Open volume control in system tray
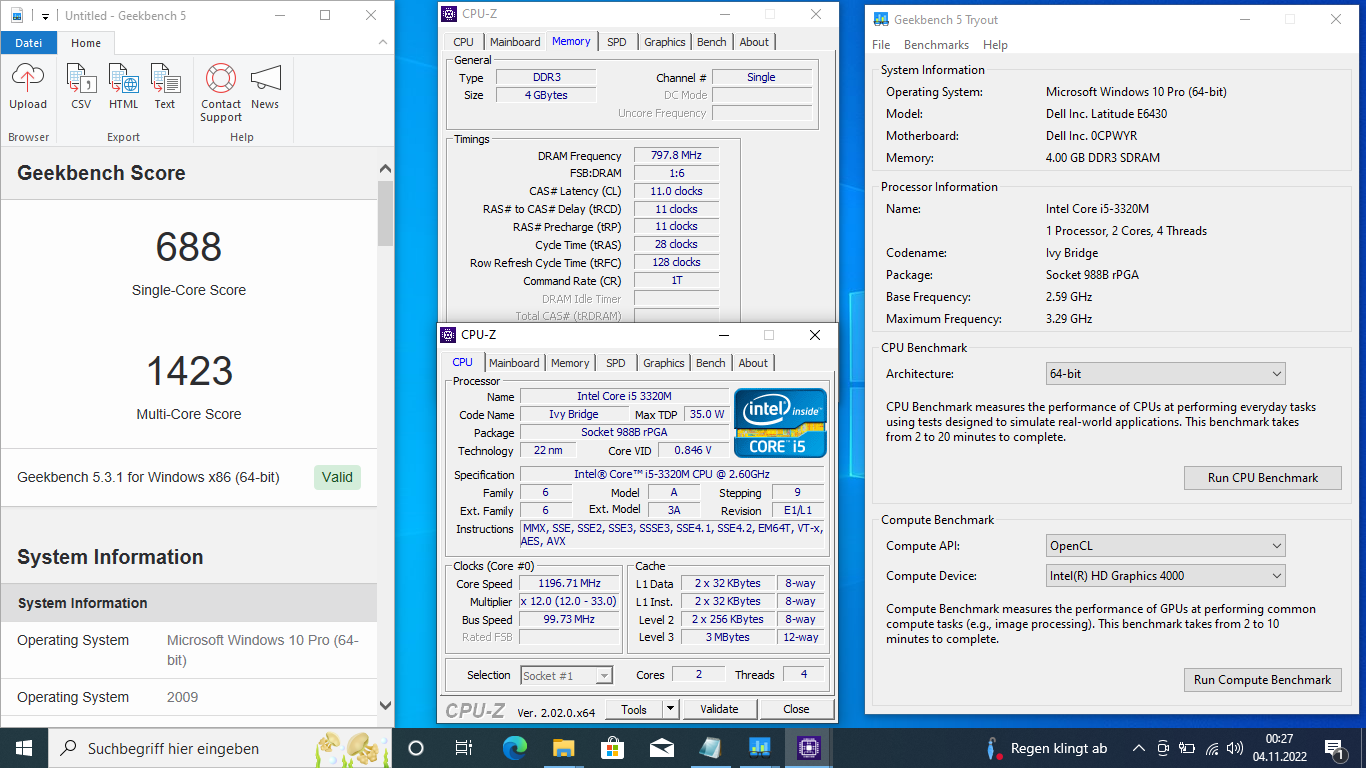 coord(1237,748)
